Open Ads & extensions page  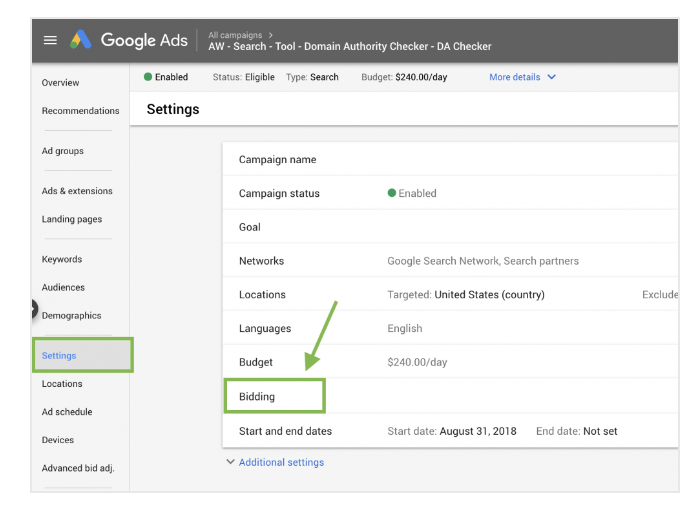[x=77, y=191]
